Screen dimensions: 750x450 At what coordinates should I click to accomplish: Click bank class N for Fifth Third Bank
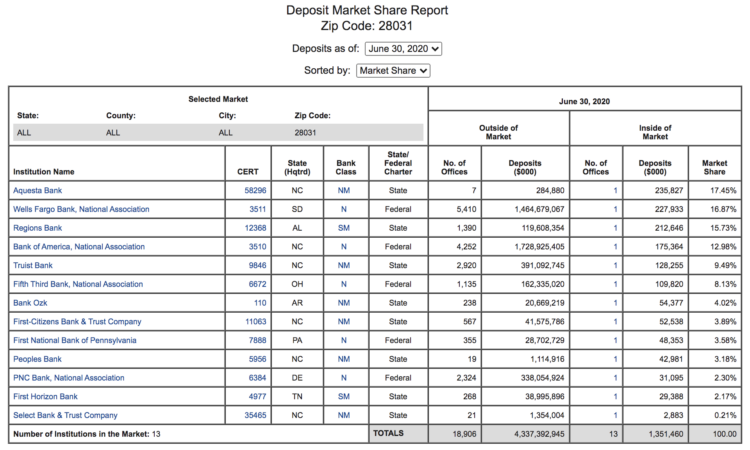pos(344,284)
